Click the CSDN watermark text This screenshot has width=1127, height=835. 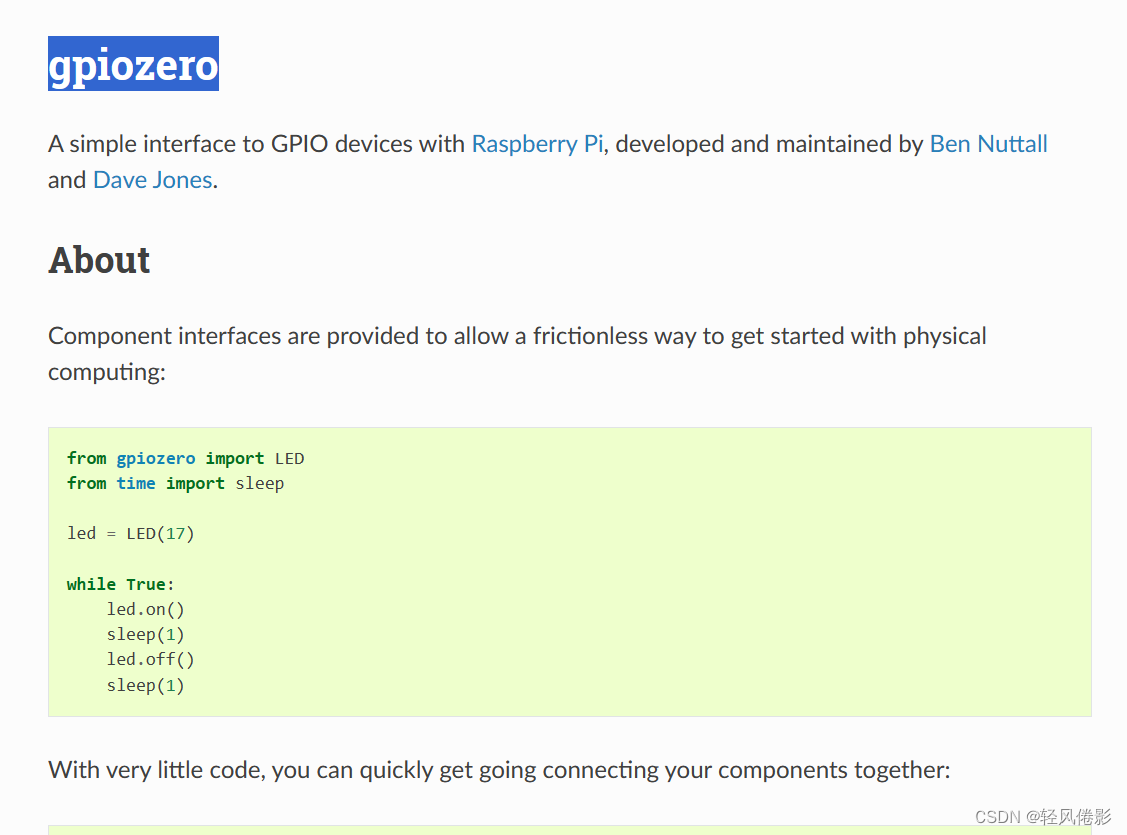tap(1042, 817)
